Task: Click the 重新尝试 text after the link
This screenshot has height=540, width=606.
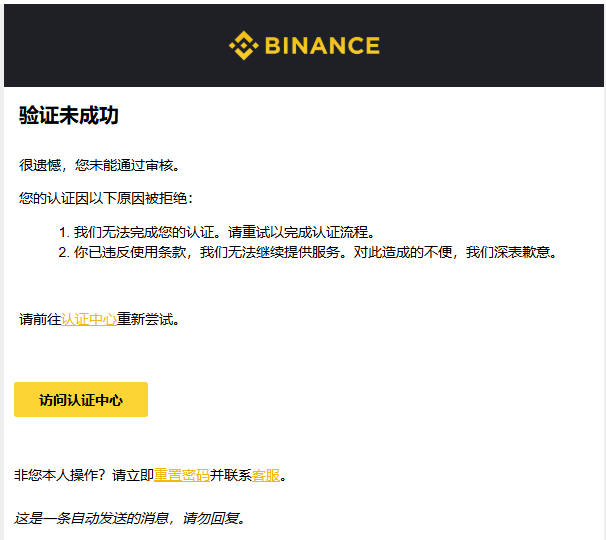Action: click(145, 320)
